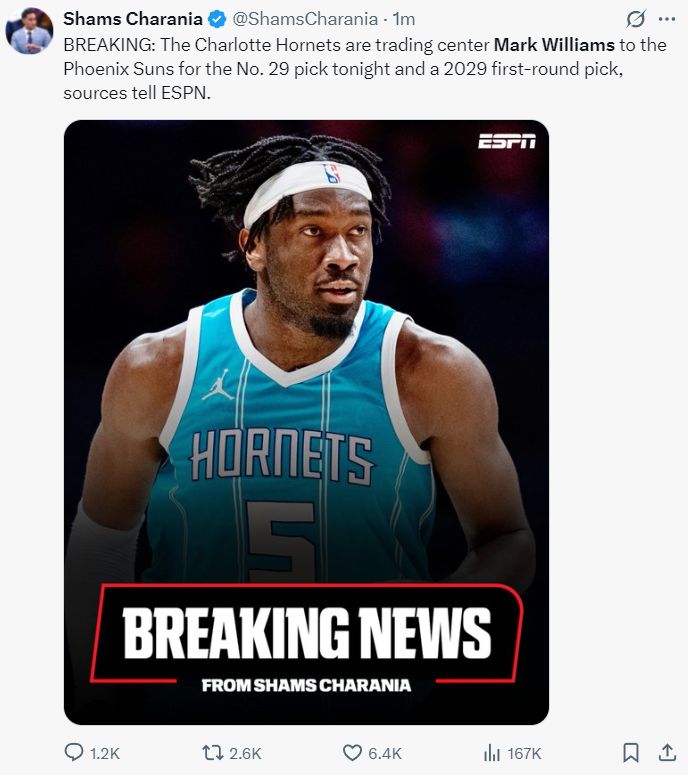Open the reply comment icon
This screenshot has width=688, height=775.
[x=74, y=753]
